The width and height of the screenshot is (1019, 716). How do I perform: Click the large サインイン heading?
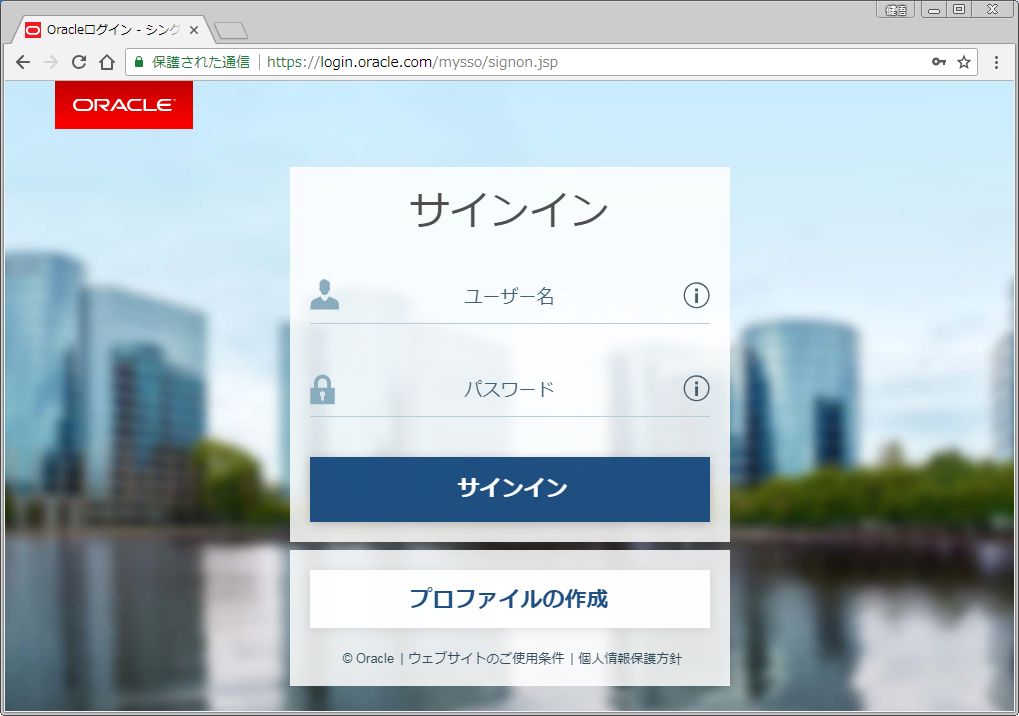click(x=510, y=211)
